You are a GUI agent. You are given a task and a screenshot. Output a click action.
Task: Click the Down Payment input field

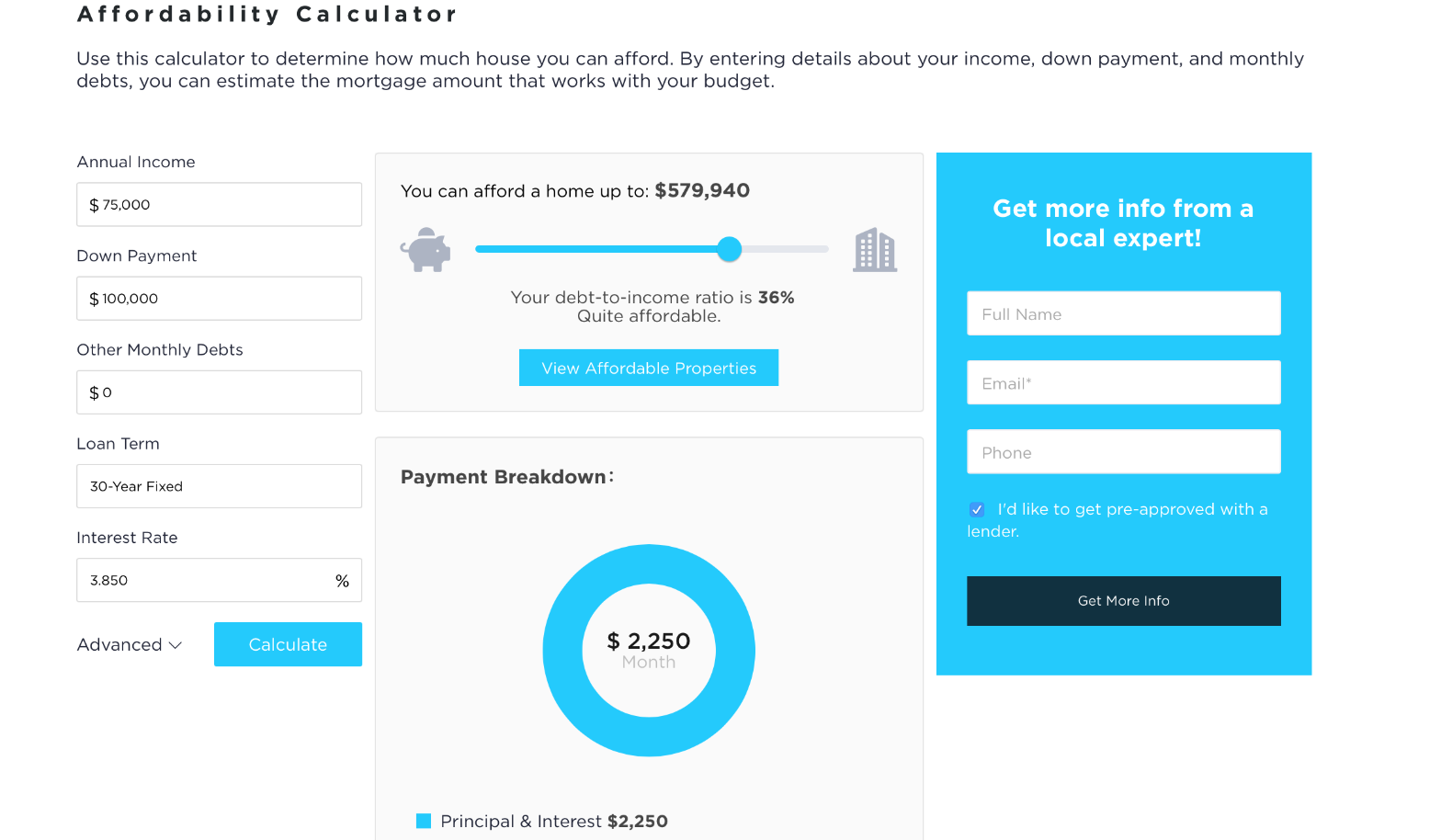point(219,299)
